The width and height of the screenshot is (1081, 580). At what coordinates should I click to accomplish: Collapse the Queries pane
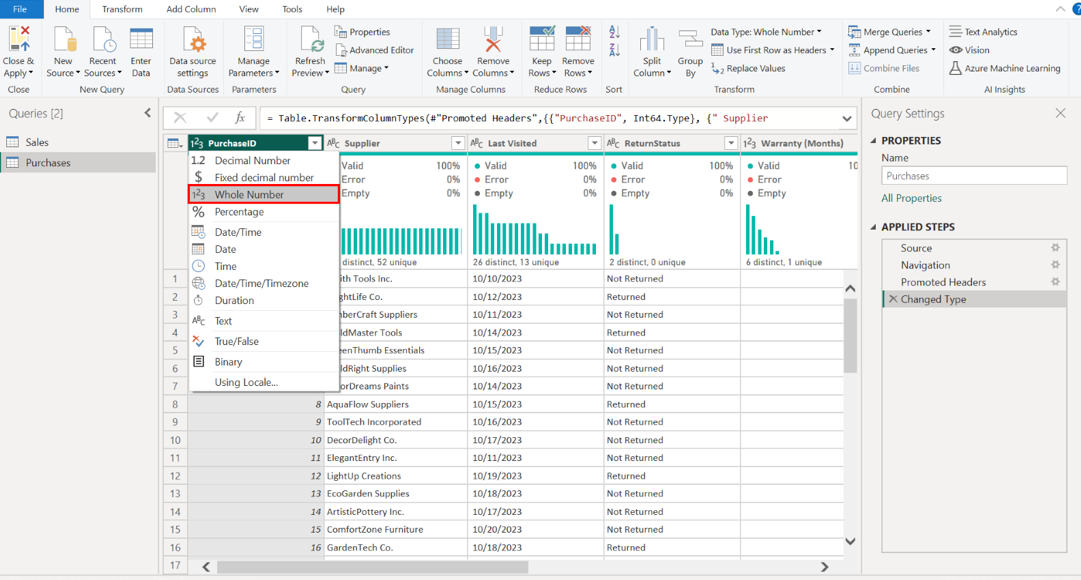coord(148,113)
